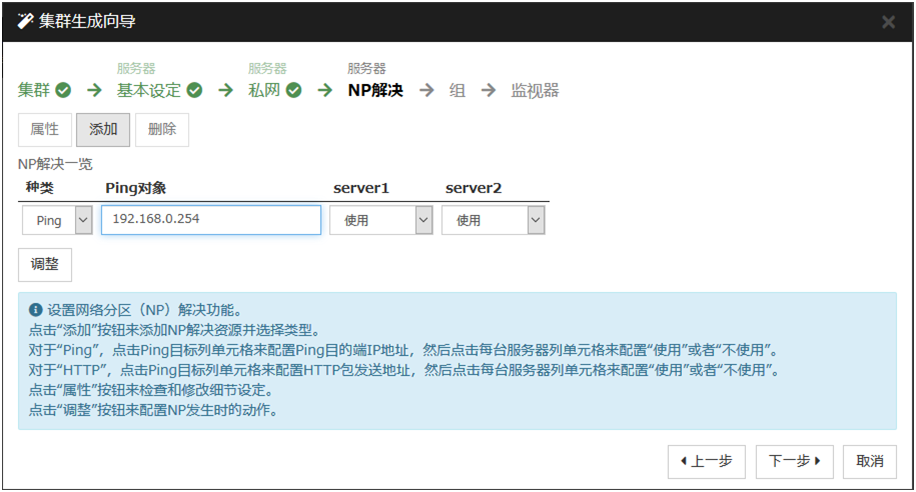Click the arrow between 组 and 监视器

click(488, 91)
